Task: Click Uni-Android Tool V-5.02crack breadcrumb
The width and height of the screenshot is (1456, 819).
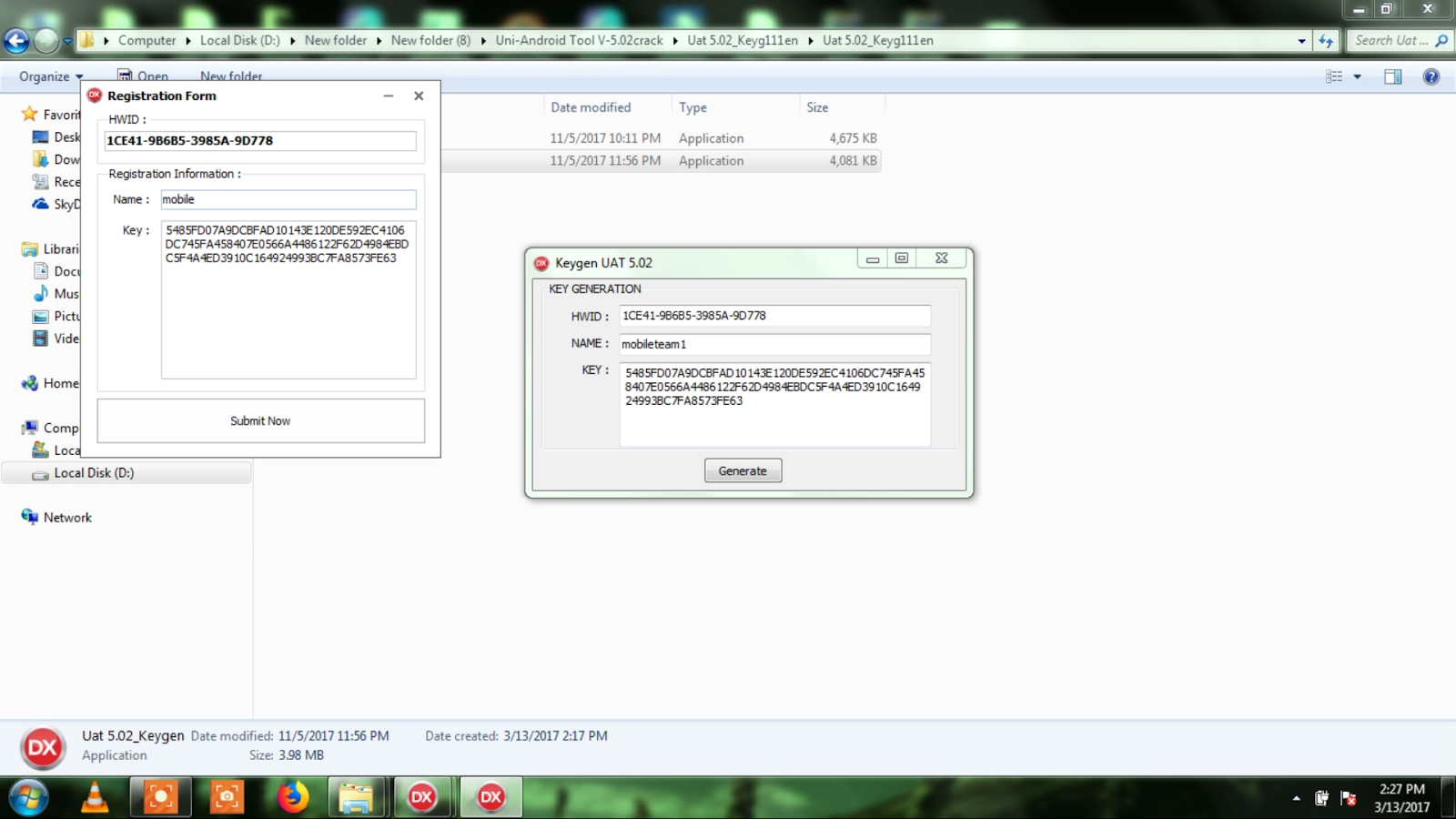Action: (x=579, y=40)
